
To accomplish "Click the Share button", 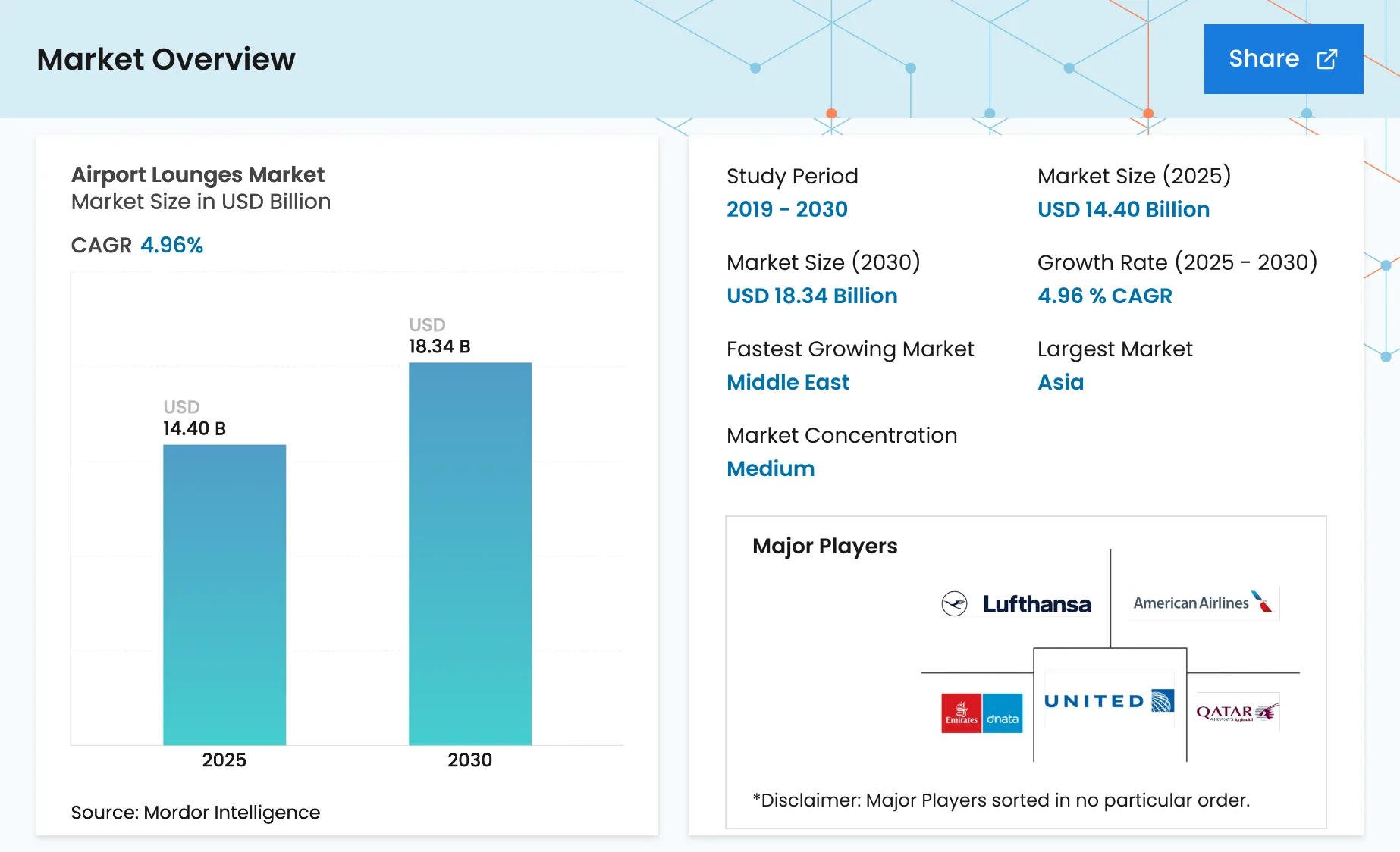I will pyautogui.click(x=1282, y=59).
